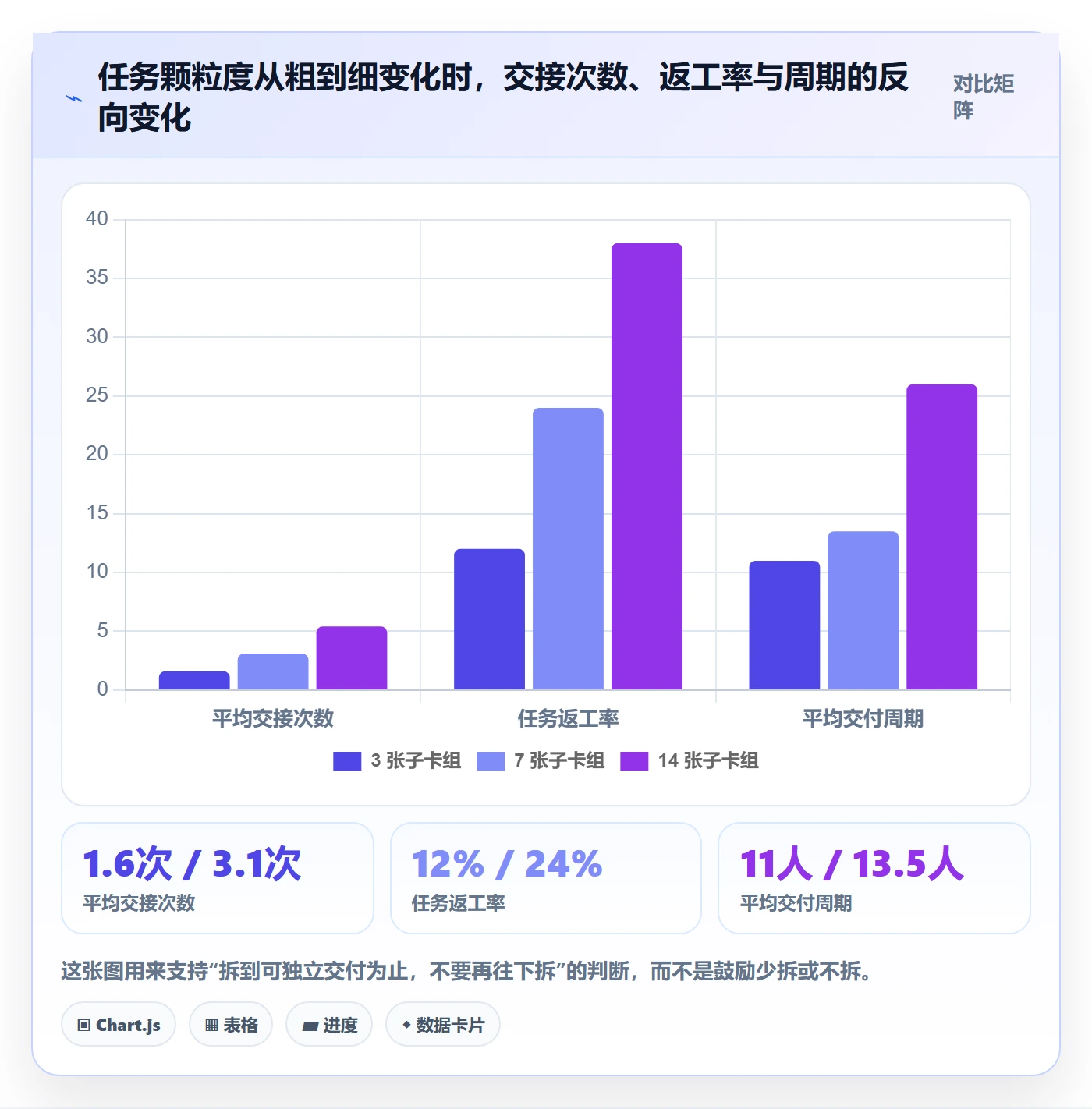Click the purple 14-card bar in 任务返工率

pyautogui.click(x=647, y=466)
